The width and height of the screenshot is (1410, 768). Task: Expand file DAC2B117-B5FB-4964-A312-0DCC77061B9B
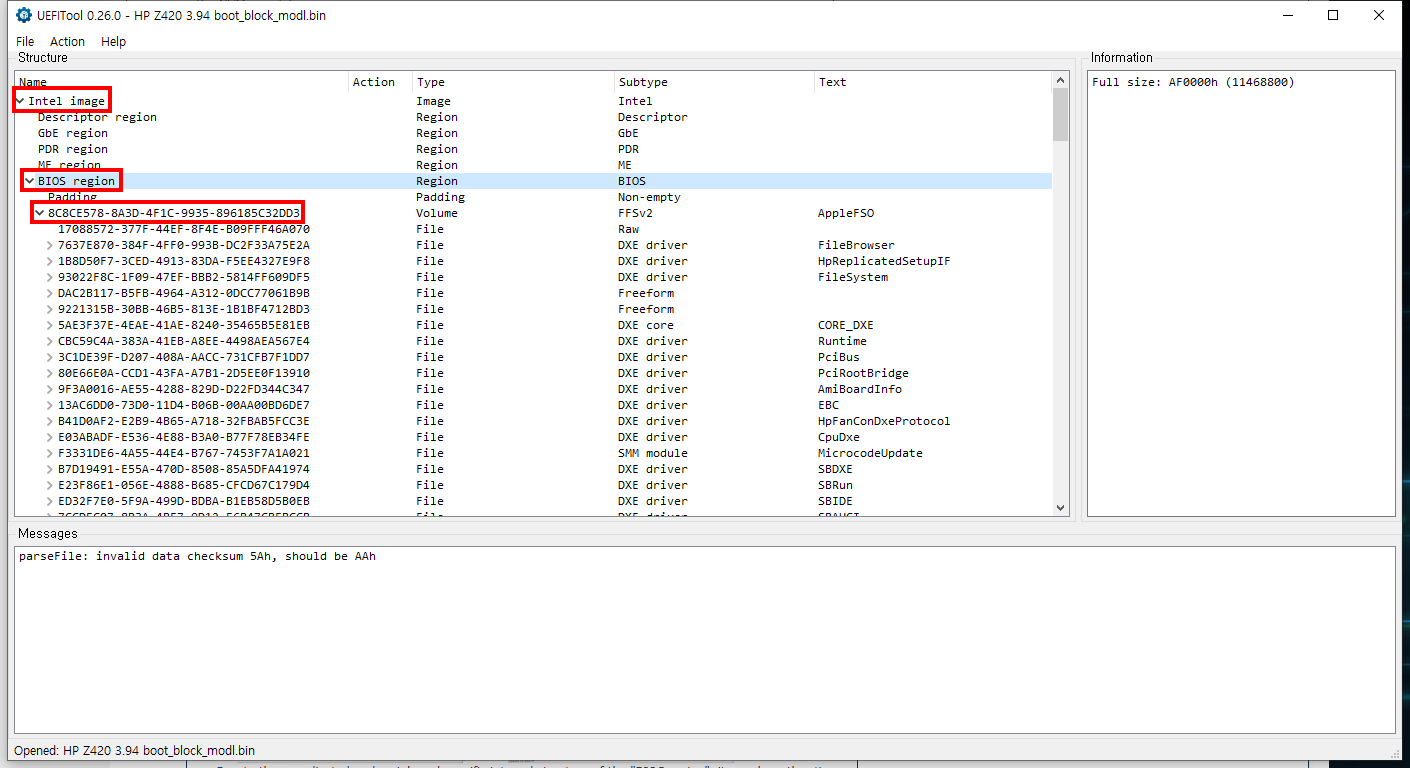tap(51, 293)
